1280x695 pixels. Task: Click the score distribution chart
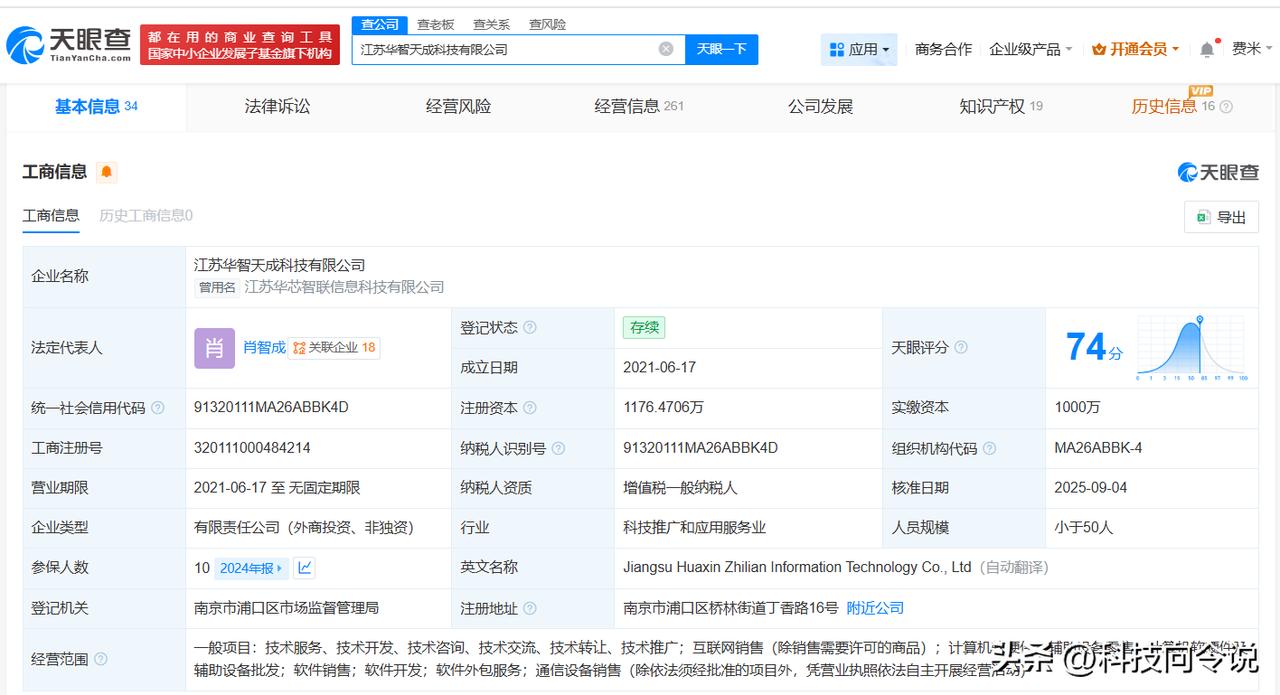[1192, 348]
